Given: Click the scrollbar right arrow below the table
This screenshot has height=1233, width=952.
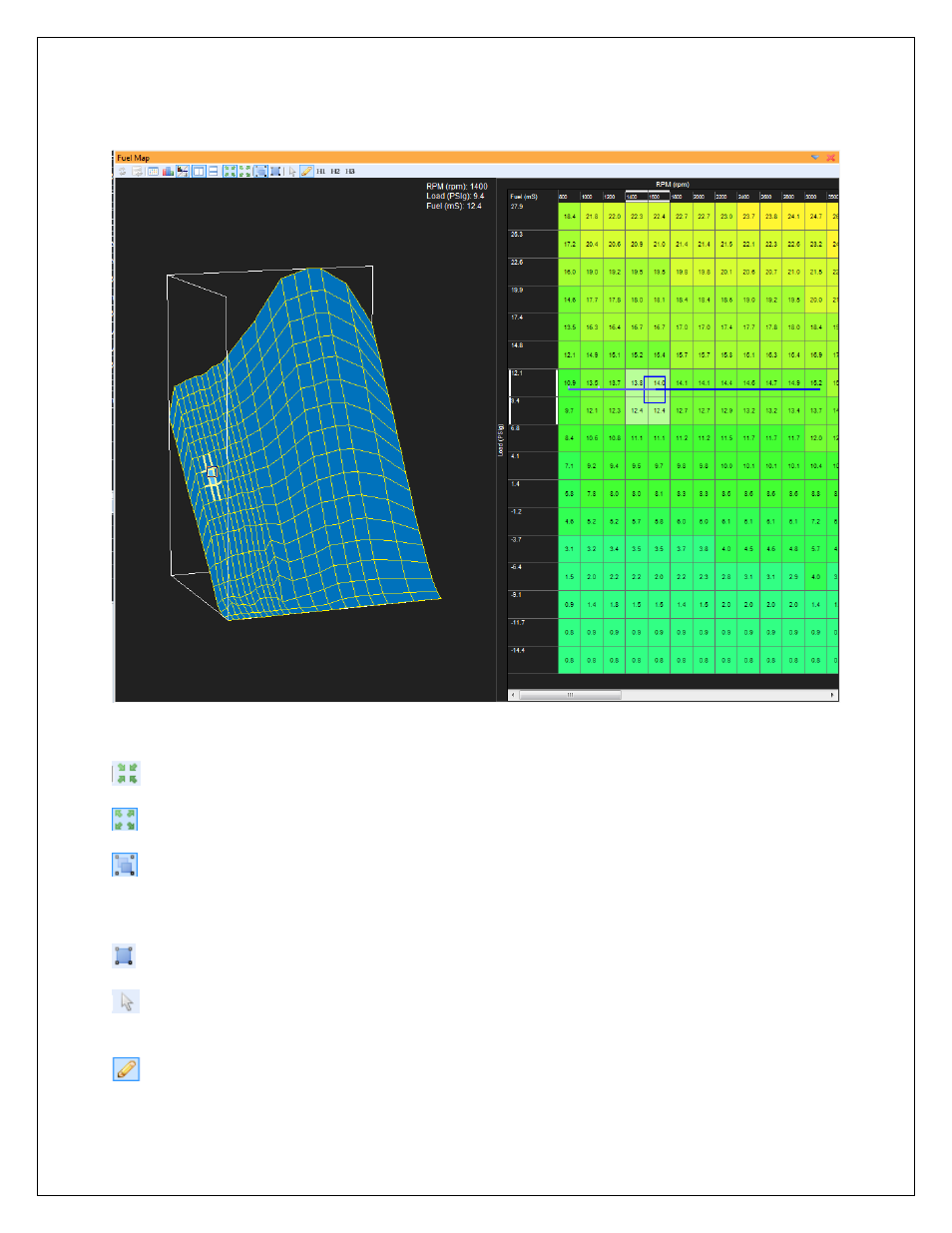Looking at the screenshot, I should click(x=833, y=695).
